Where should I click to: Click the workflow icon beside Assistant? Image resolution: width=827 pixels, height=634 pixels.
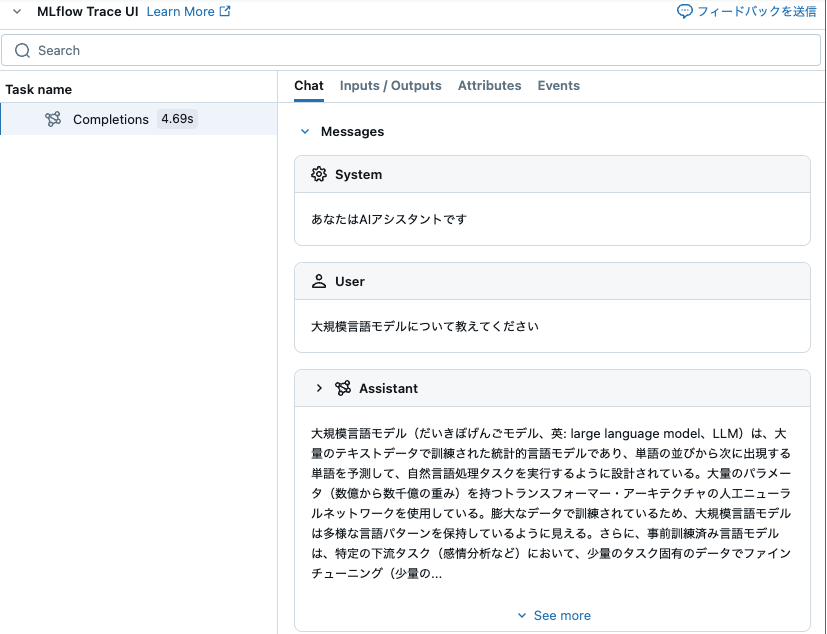pos(341,388)
